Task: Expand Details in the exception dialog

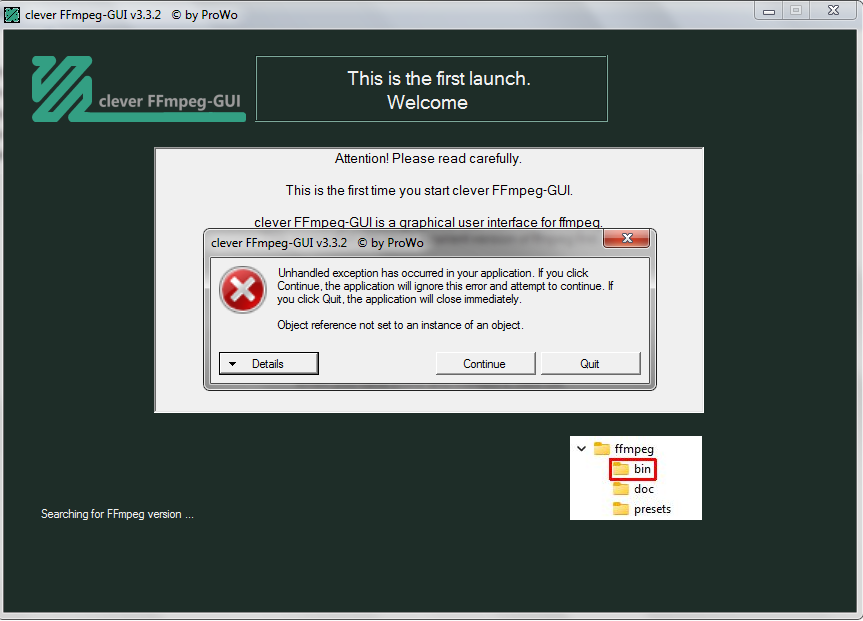Action: tap(269, 363)
